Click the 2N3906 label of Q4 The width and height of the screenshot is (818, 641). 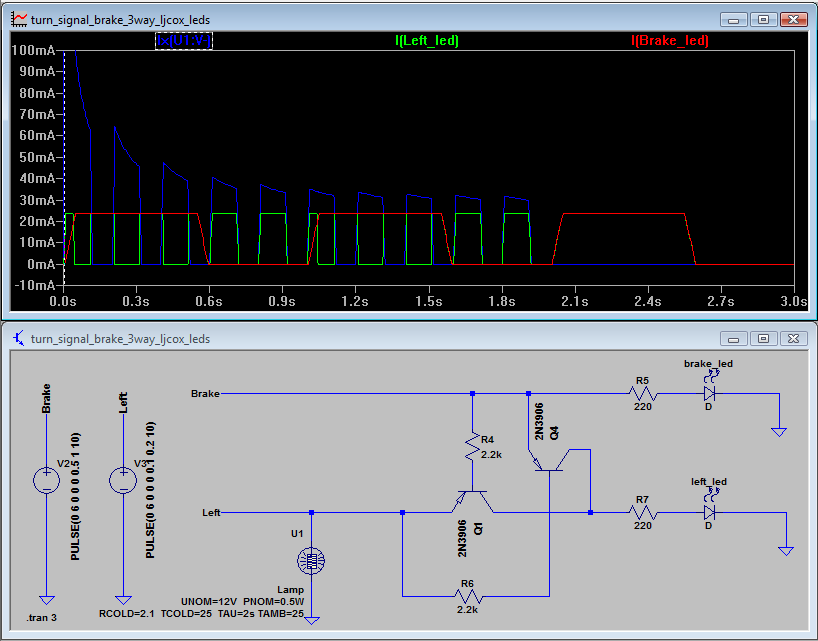(539, 421)
